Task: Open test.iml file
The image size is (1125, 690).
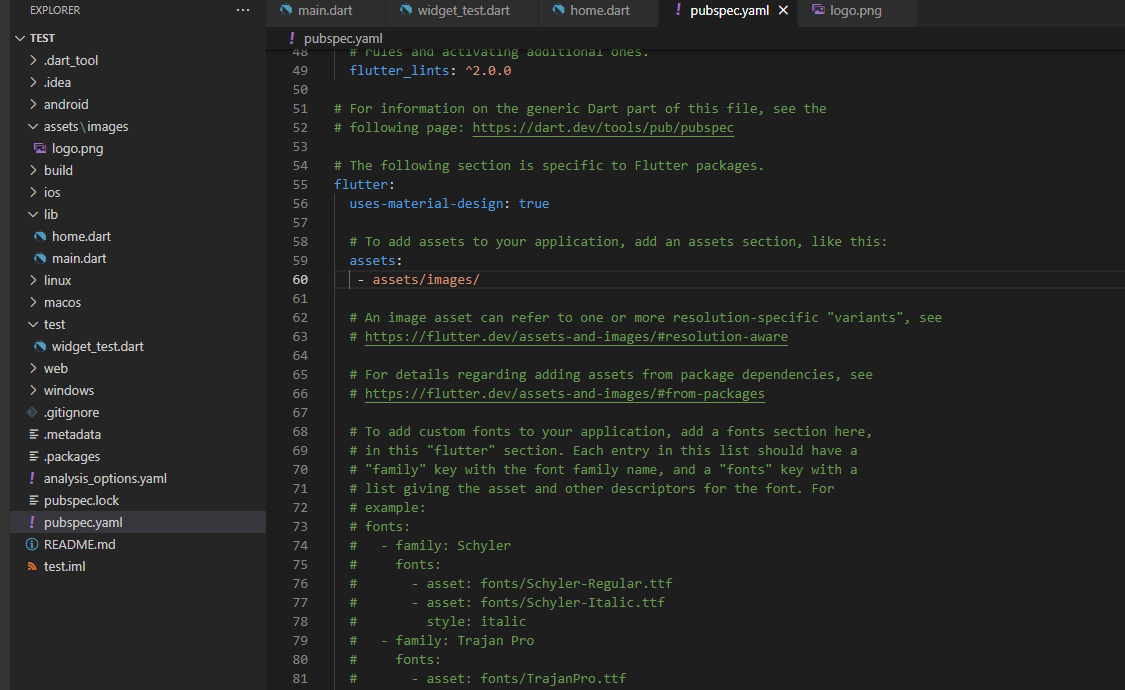Action: 65,567
